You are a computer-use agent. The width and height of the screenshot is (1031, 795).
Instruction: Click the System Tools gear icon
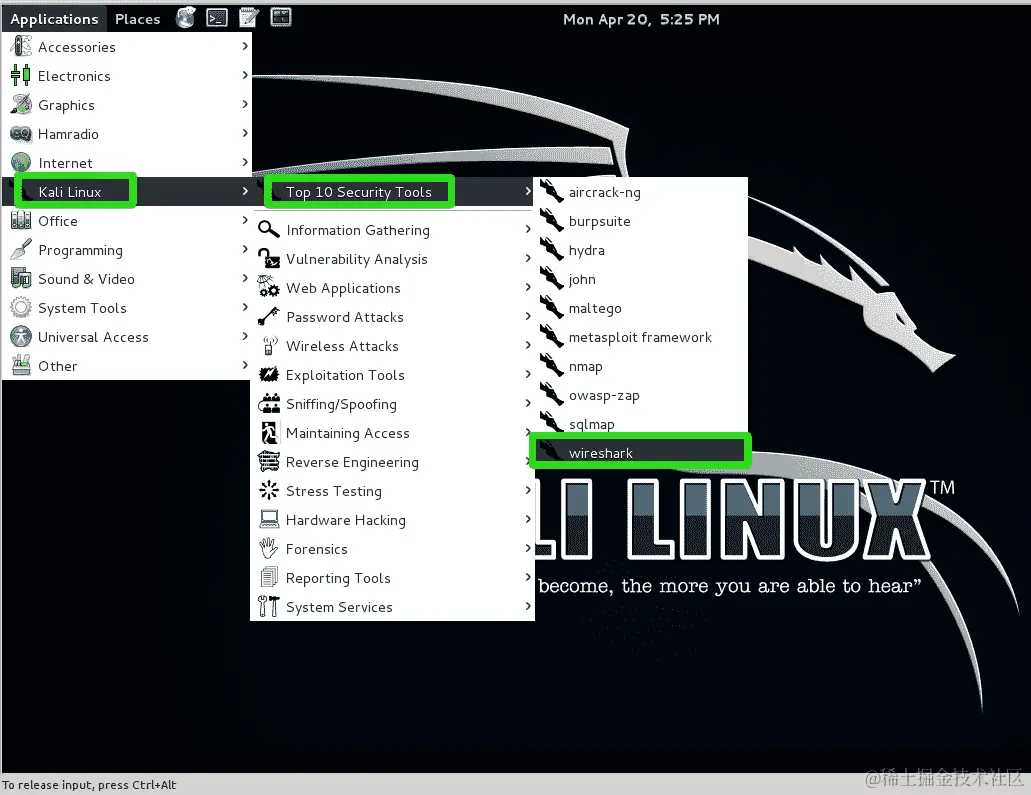[x=21, y=307]
